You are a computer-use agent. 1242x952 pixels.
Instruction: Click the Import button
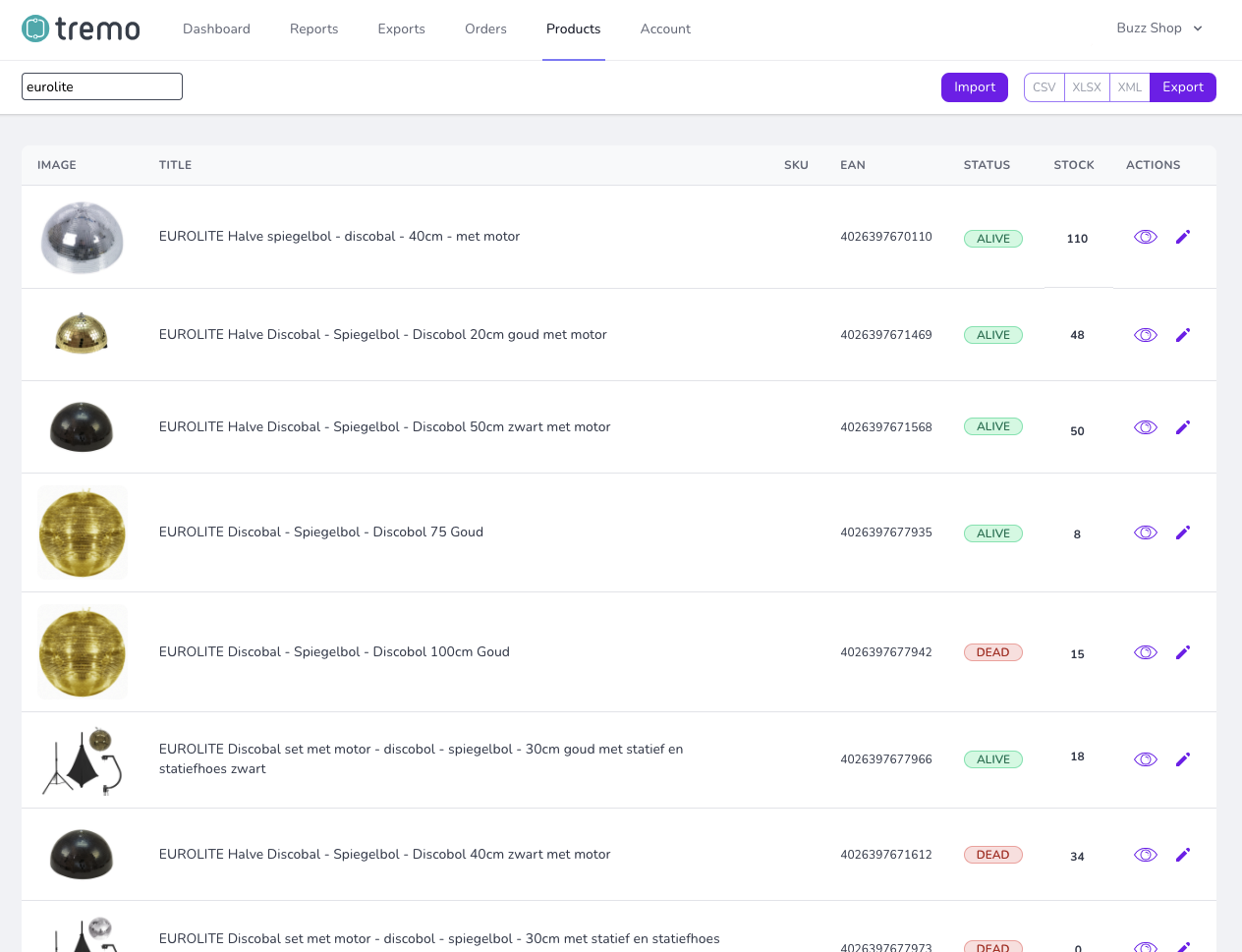pos(975,87)
